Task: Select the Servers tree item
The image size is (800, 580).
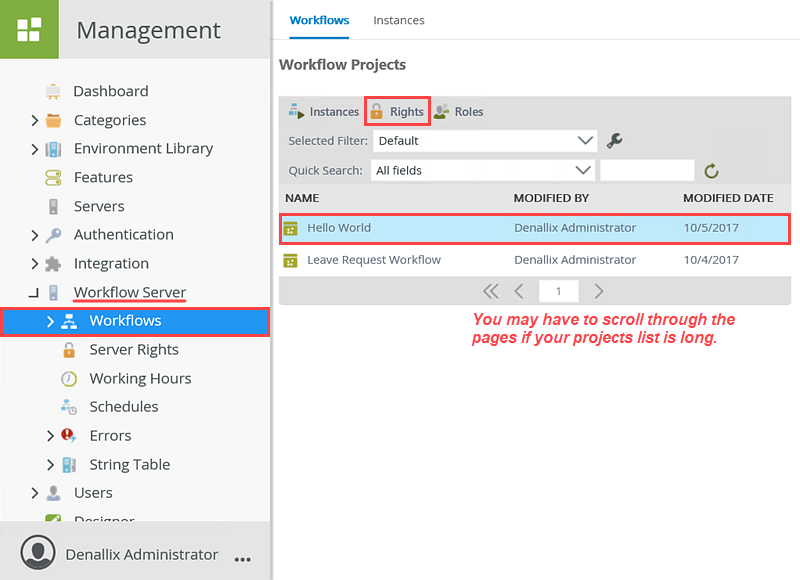Action: [x=99, y=207]
